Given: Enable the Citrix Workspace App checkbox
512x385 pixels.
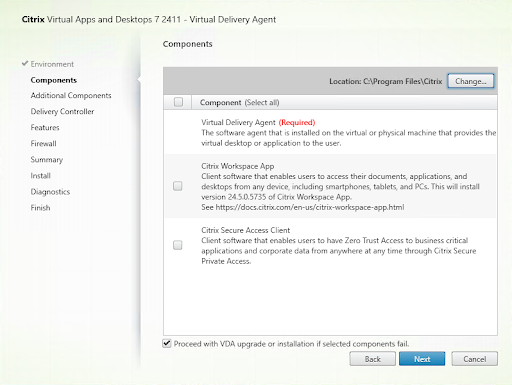Looking at the screenshot, I should click(x=178, y=186).
